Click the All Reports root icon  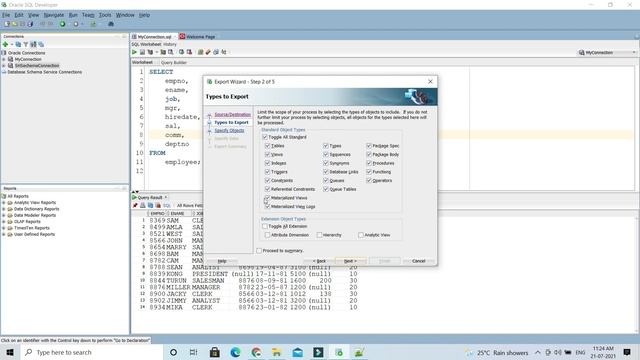pyautogui.click(x=4, y=196)
